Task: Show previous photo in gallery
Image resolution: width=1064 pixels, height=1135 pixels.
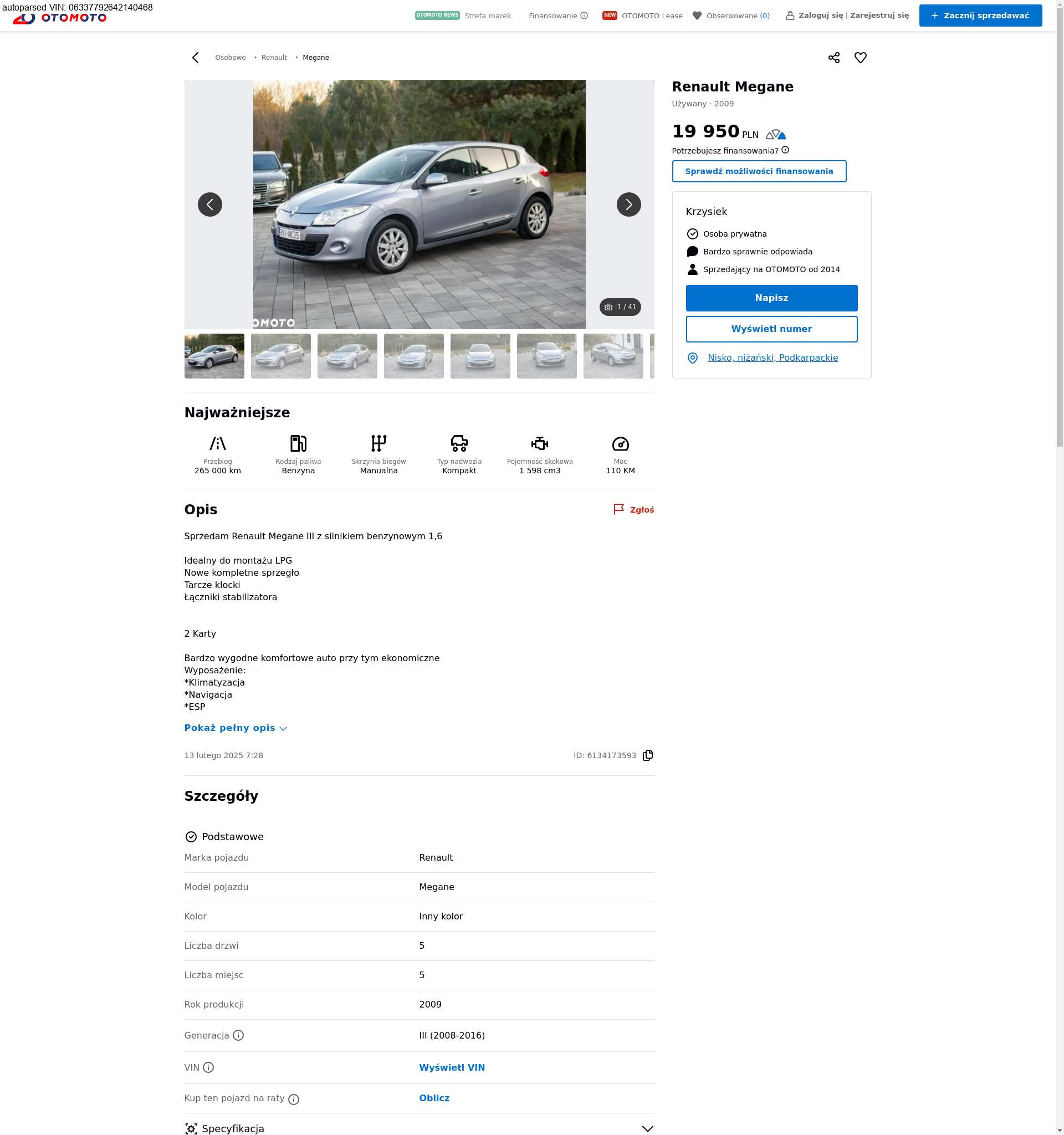Action: tap(209, 204)
